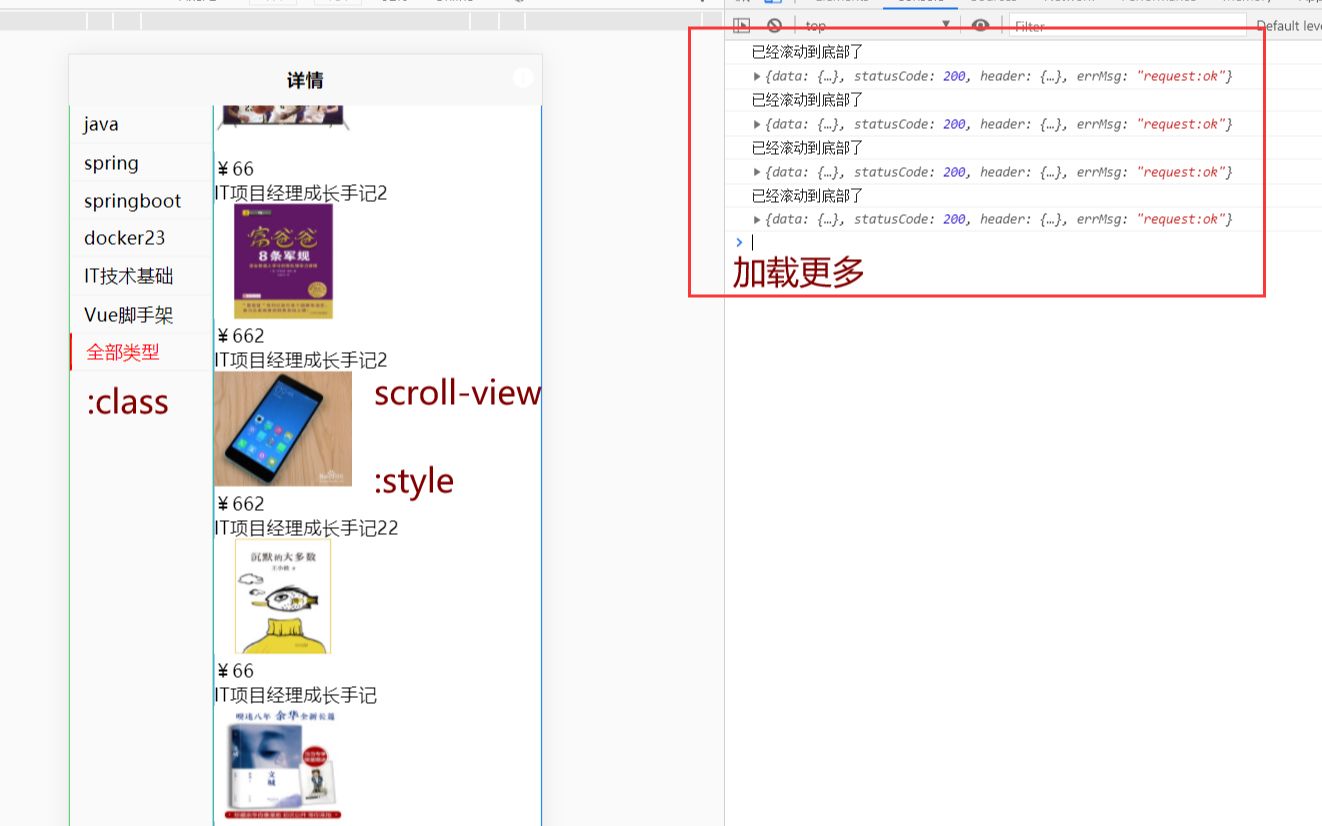Clear the console with the ban icon
The image size is (1322, 826).
point(774,26)
